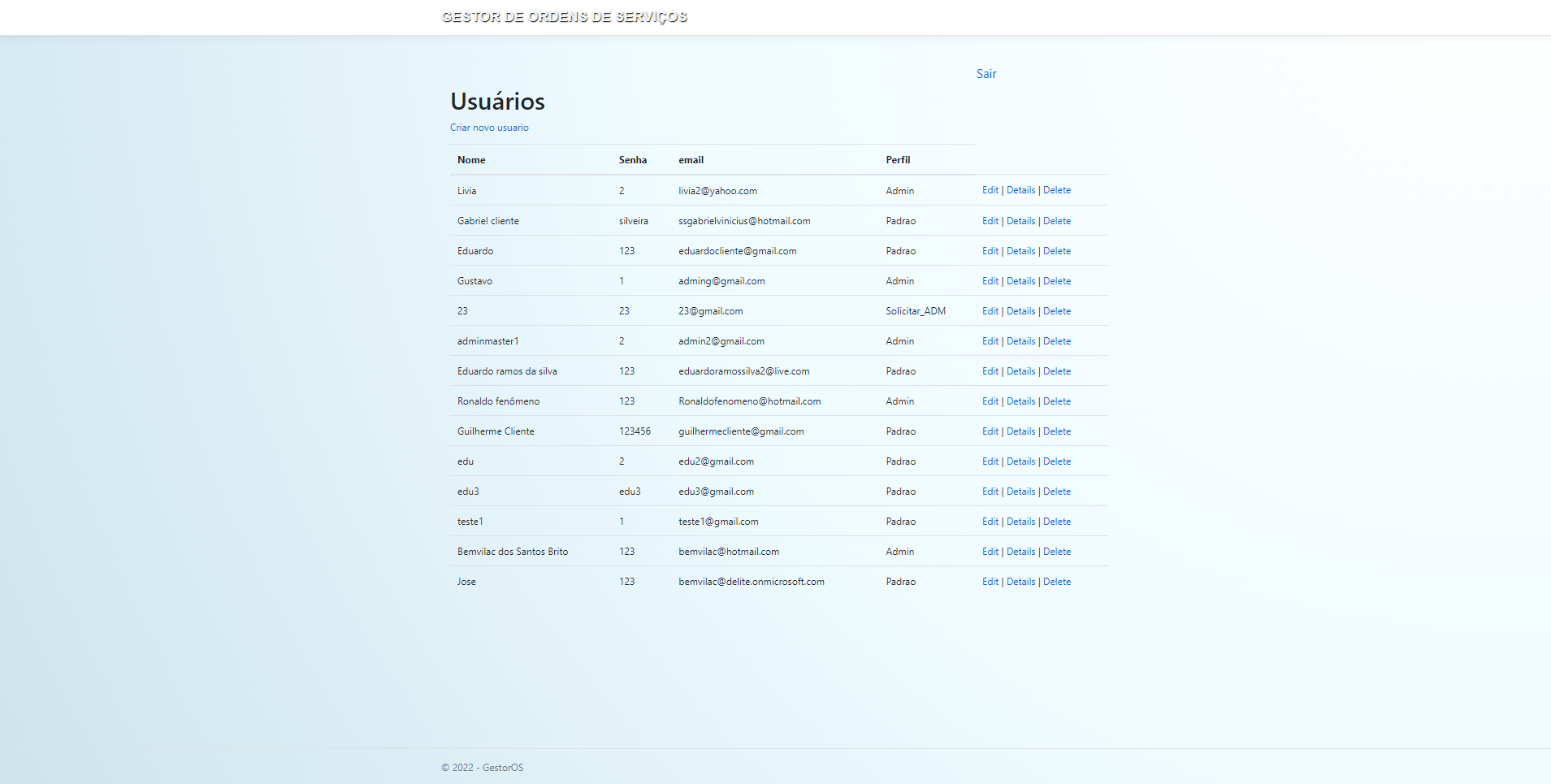The width and height of the screenshot is (1551, 784).
Task: Open Details for edu3
Action: pyautogui.click(x=1020, y=491)
